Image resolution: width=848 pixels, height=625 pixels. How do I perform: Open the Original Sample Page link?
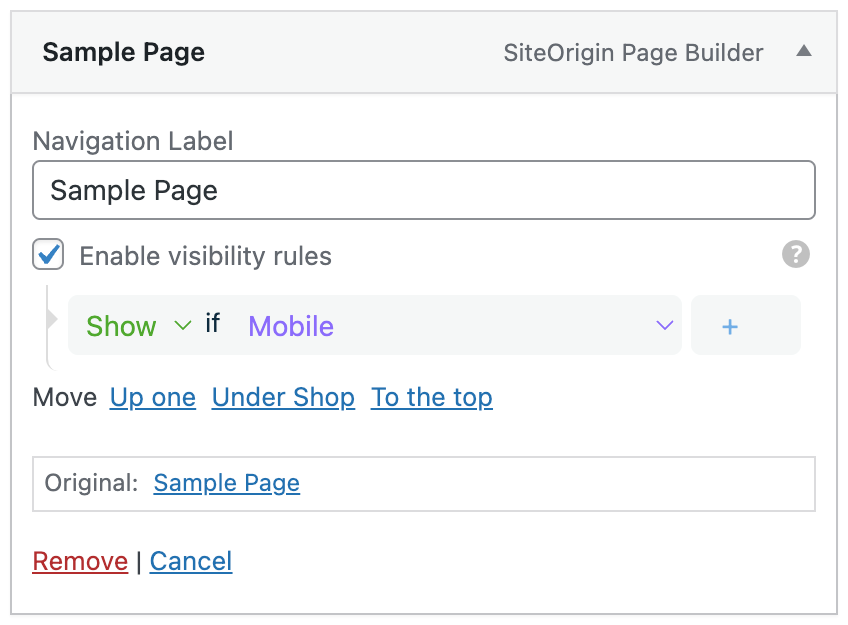tap(227, 483)
